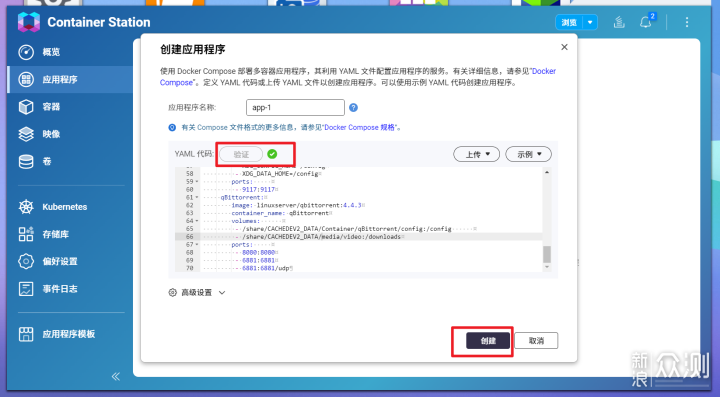The height and width of the screenshot is (397, 720).
Task: Click the 验证 validate button
Action: pos(241,154)
